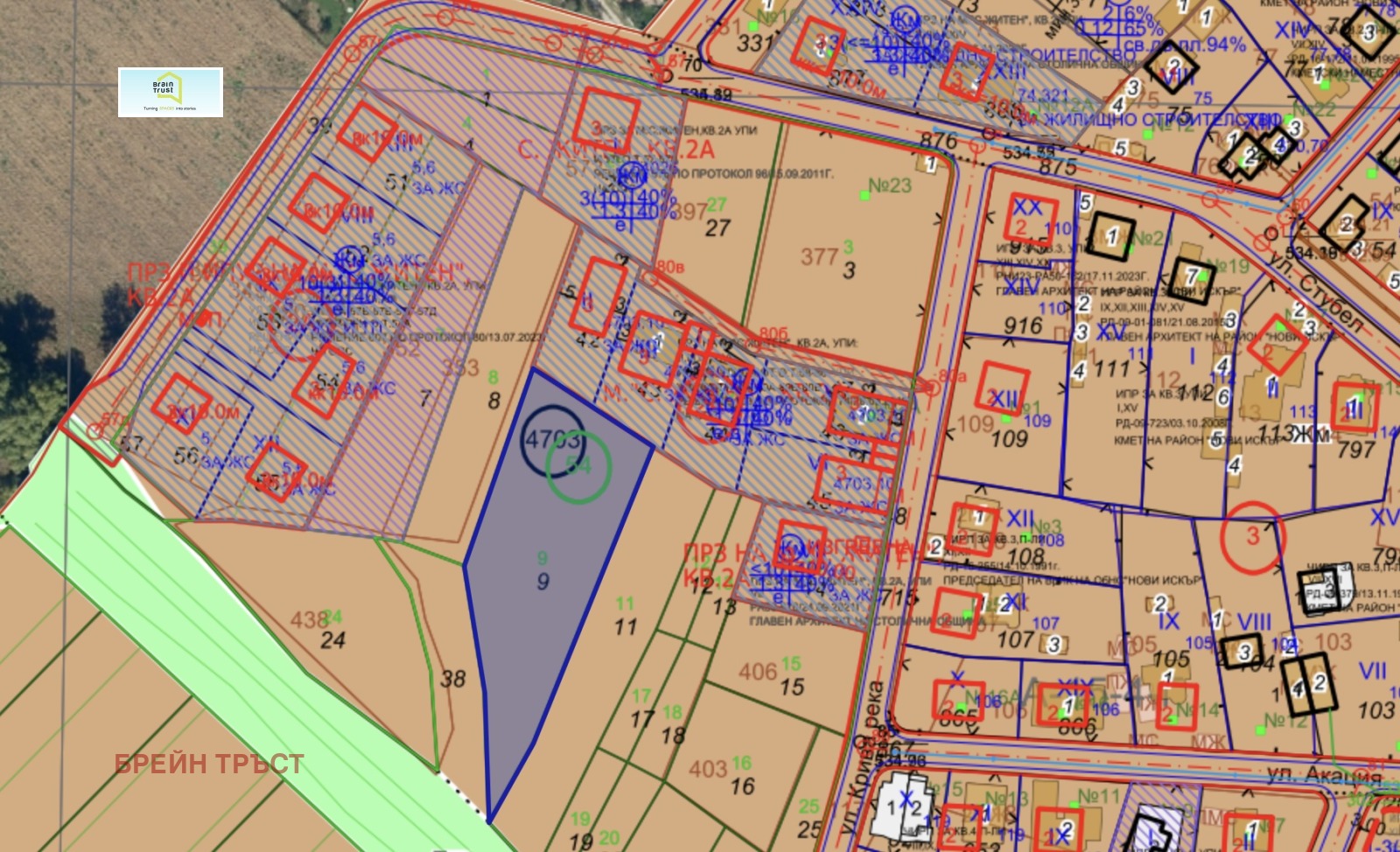Click on parcel number 38
Image resolution: width=1400 pixels, height=852 pixels.
point(452,679)
